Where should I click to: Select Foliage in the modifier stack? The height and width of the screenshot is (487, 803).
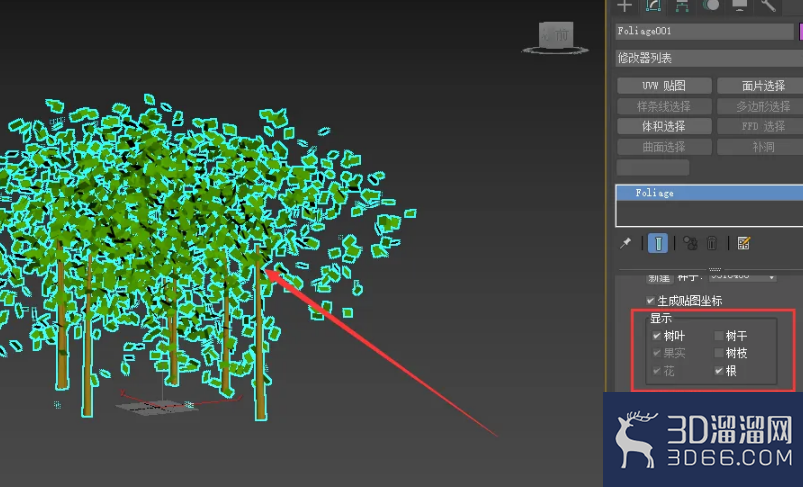tap(709, 193)
